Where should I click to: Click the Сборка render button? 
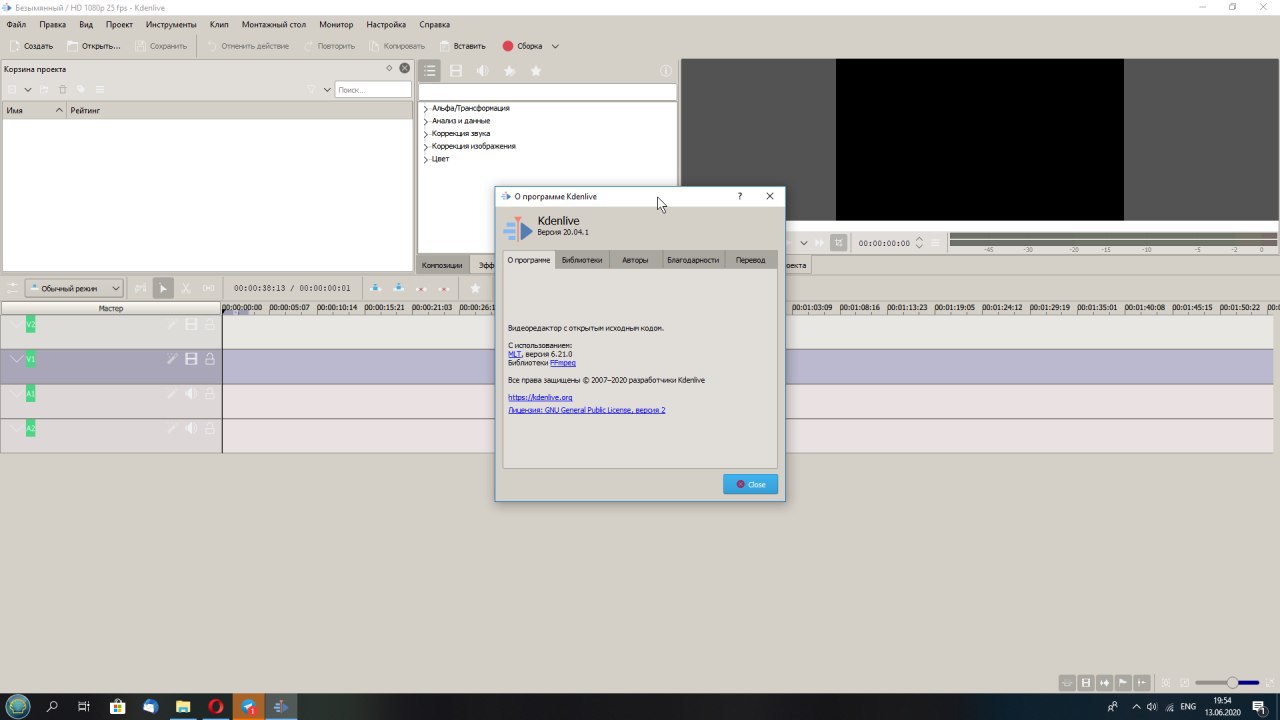tap(522, 46)
